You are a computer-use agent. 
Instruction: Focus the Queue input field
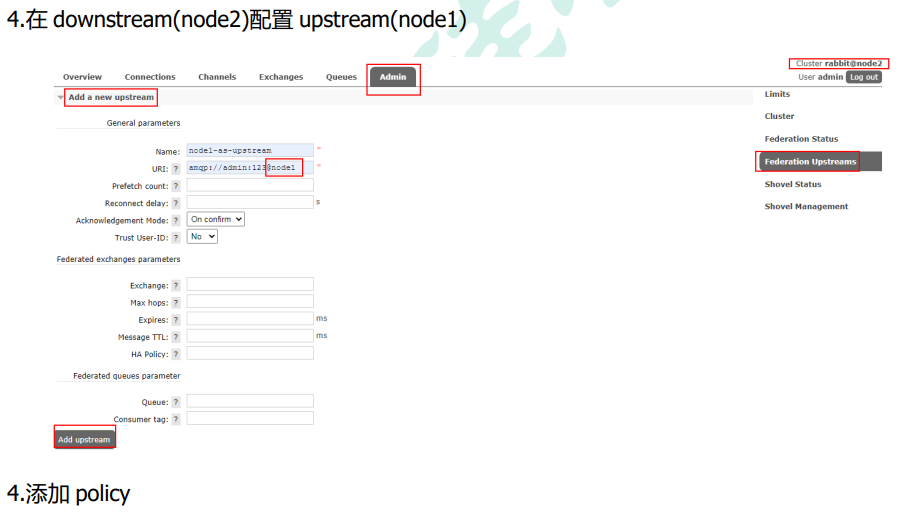(250, 401)
